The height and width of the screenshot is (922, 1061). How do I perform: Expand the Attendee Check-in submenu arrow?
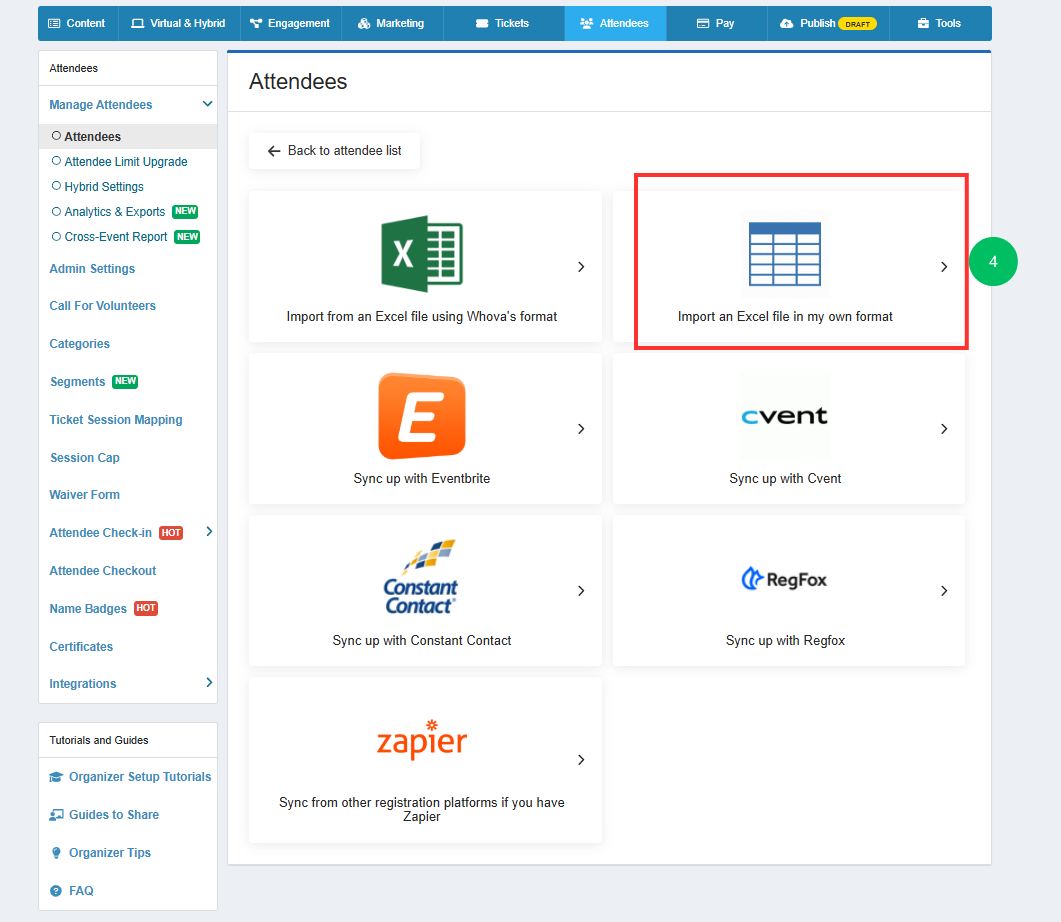coord(209,532)
